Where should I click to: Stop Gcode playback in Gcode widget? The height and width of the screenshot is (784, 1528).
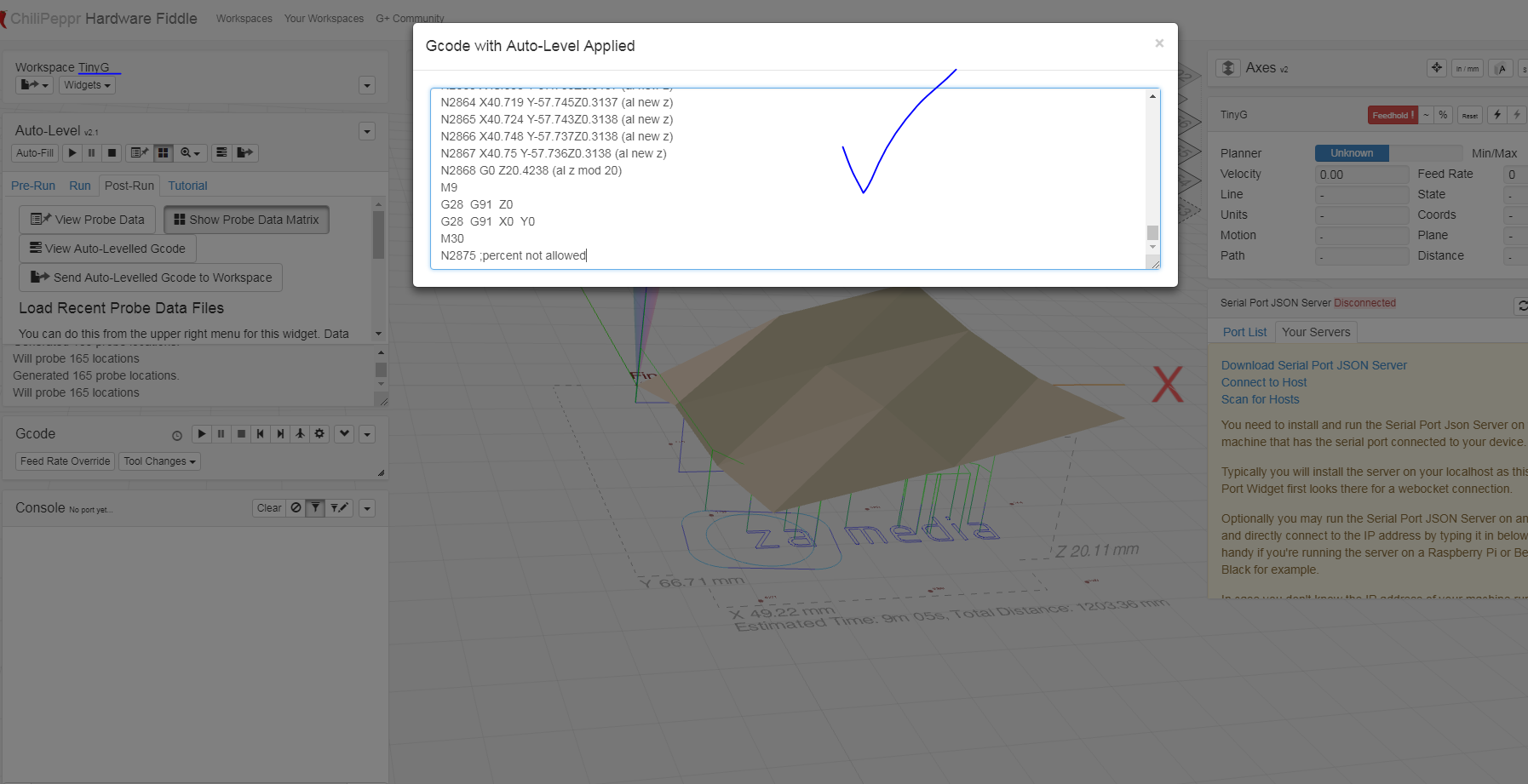[241, 434]
